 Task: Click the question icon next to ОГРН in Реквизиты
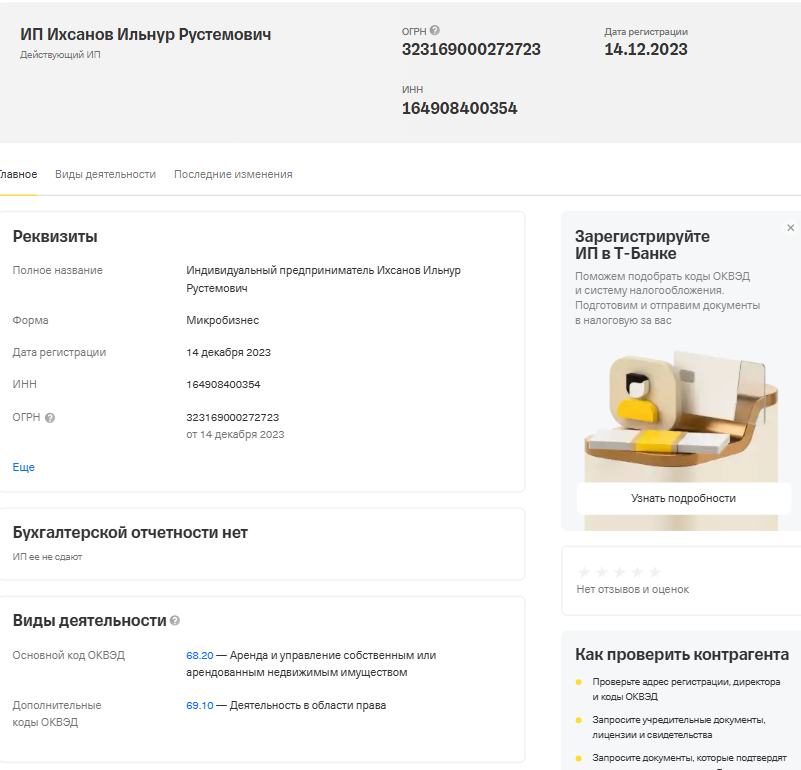(x=50, y=418)
